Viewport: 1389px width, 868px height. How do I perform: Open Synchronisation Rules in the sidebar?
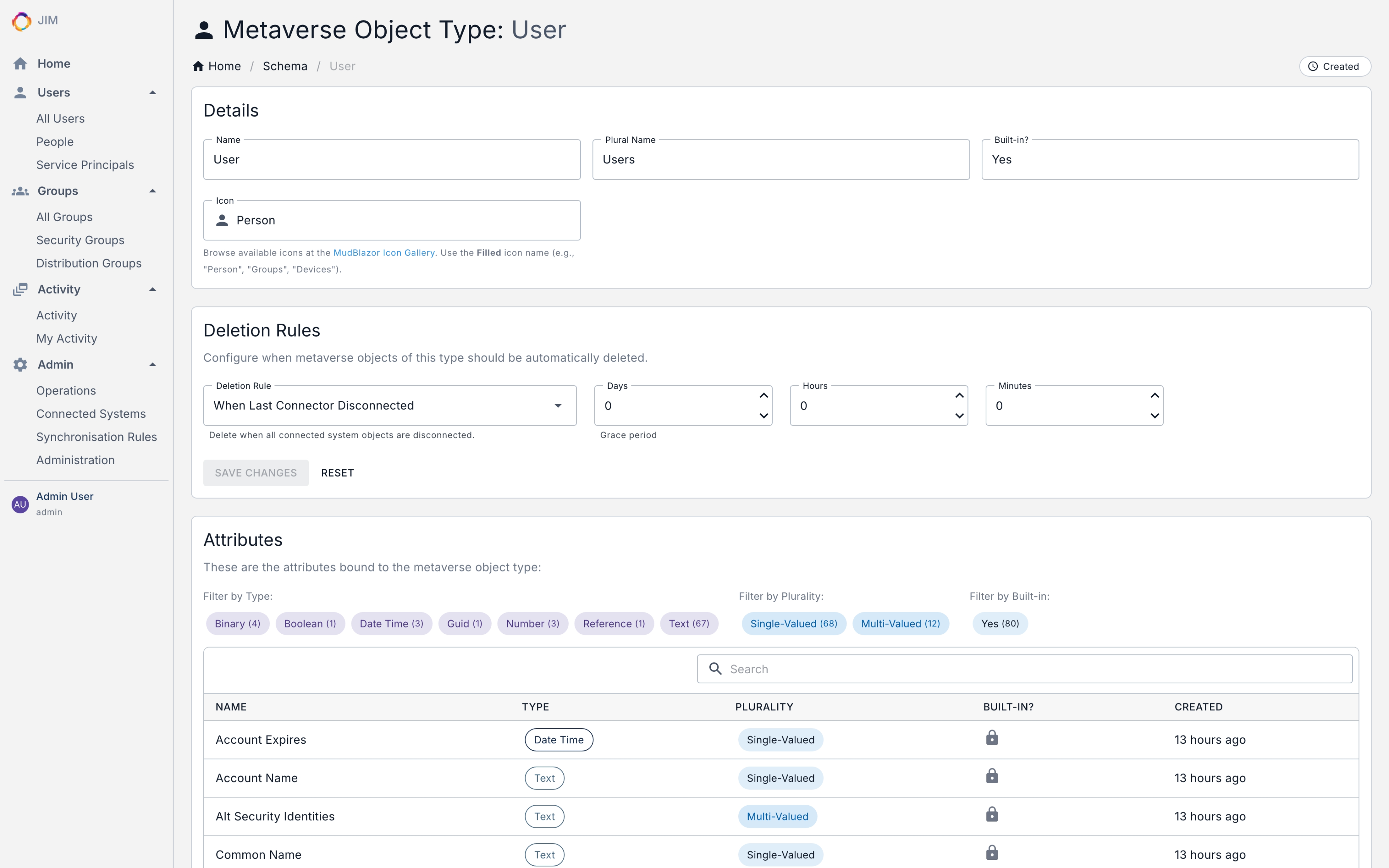pyautogui.click(x=96, y=437)
